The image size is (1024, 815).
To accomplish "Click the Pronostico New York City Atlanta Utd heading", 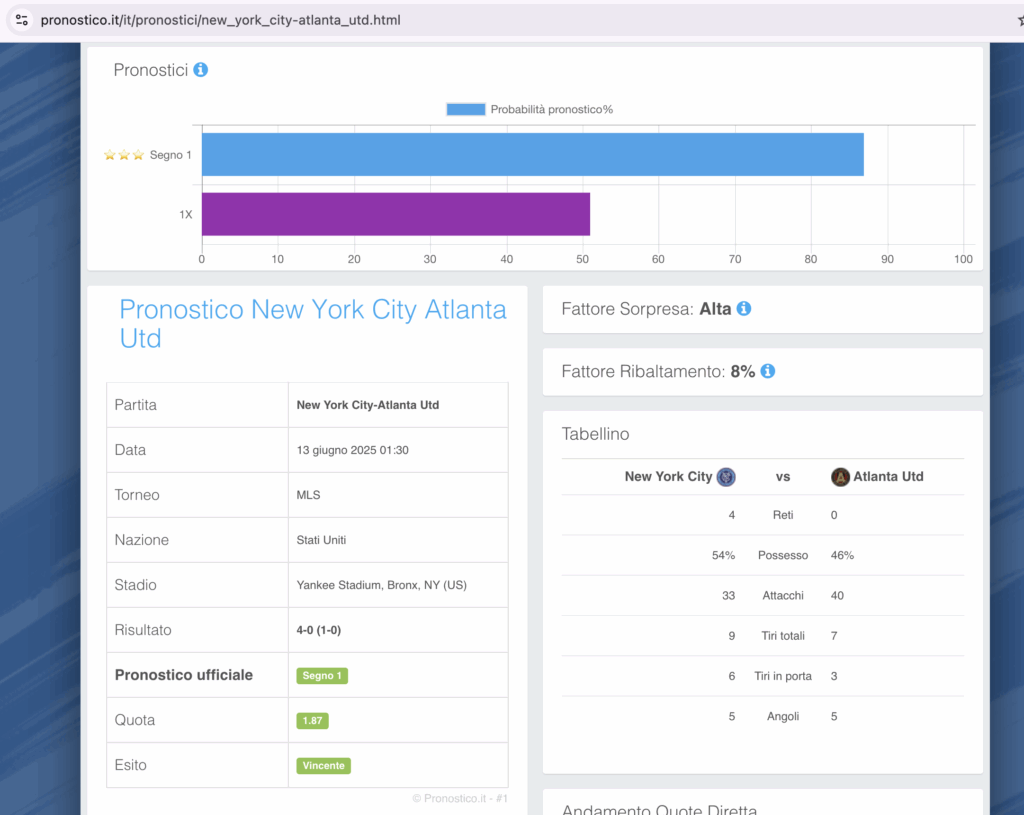I will [x=313, y=324].
